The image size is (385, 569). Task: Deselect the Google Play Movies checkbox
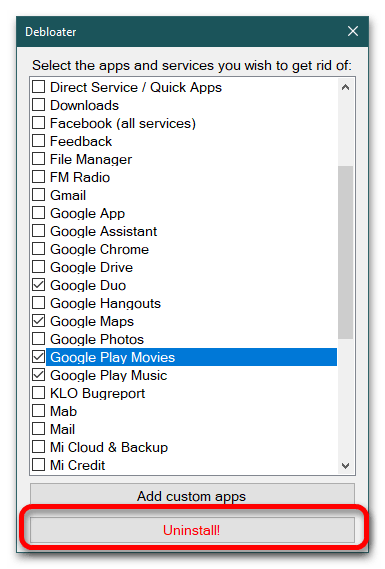tap(38, 357)
